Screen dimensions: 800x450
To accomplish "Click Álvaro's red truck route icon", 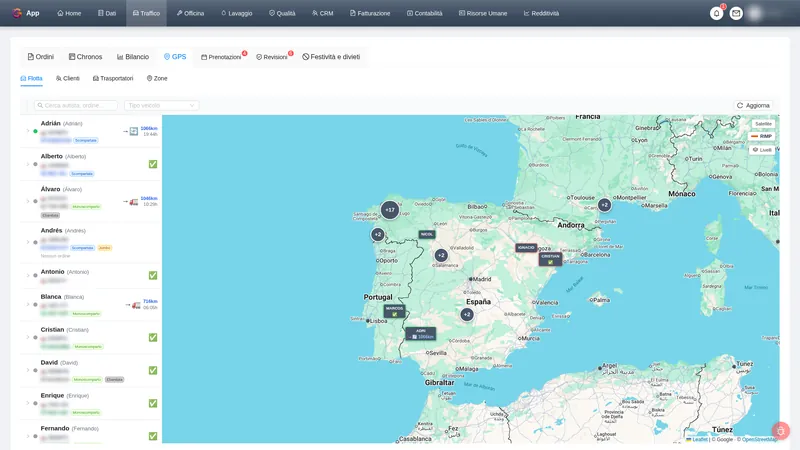I will pyautogui.click(x=134, y=202).
